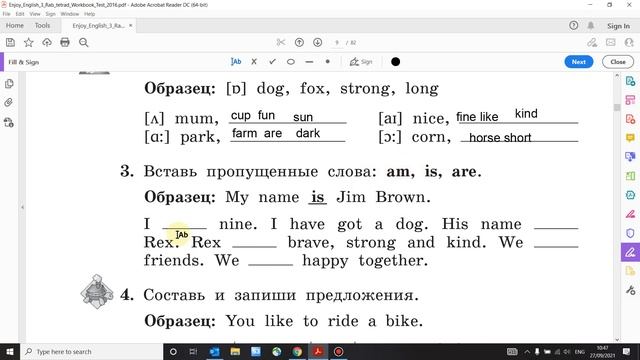Open the File menu

pyautogui.click(x=7, y=14)
